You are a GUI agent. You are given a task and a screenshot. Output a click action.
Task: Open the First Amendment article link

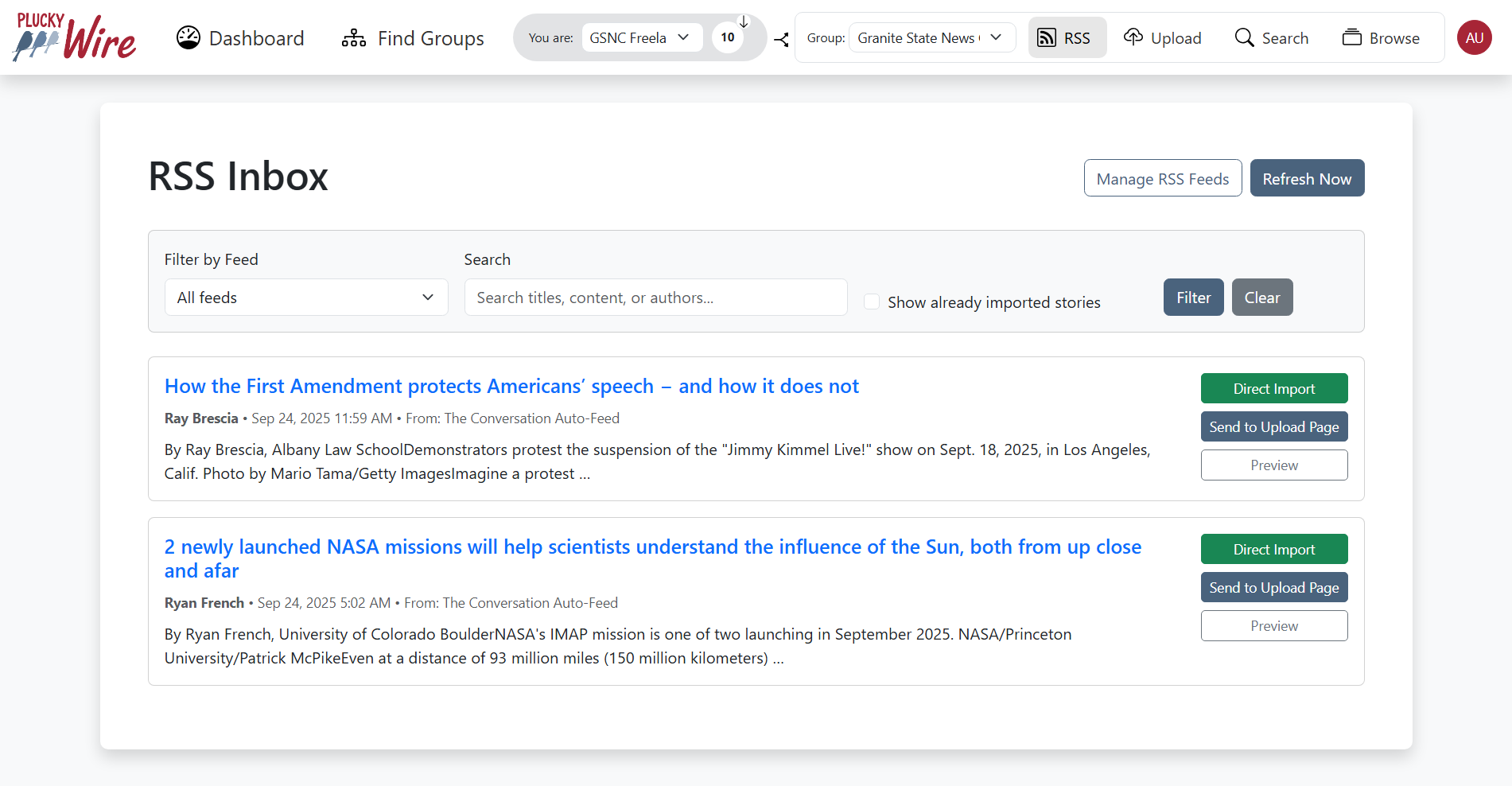[511, 387]
